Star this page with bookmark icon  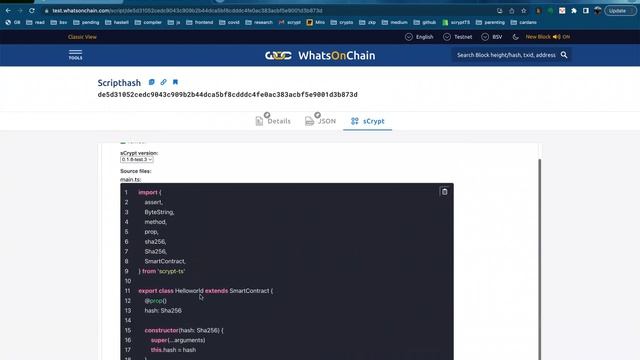[x=524, y=11]
